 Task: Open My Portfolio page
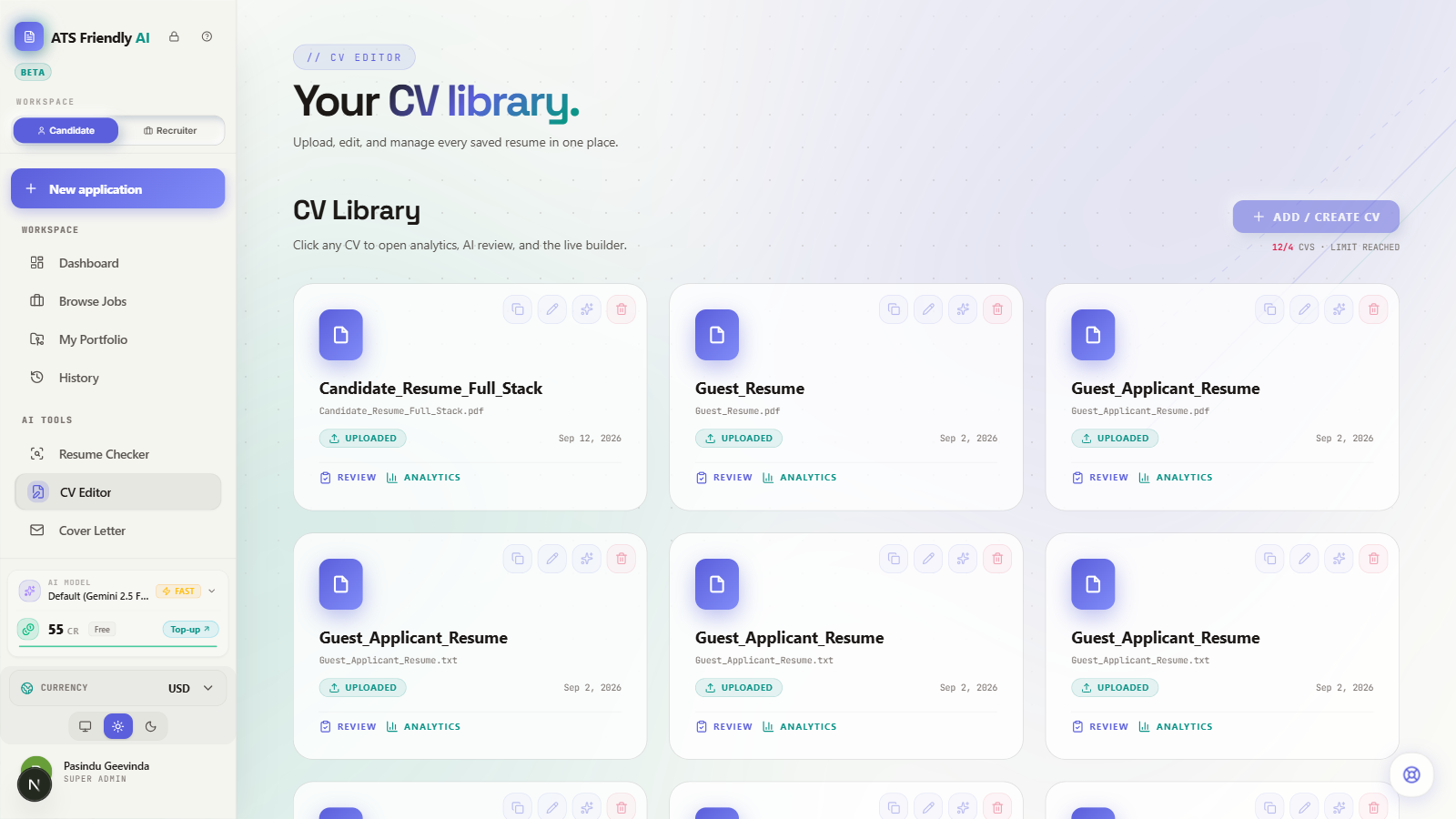[118, 339]
